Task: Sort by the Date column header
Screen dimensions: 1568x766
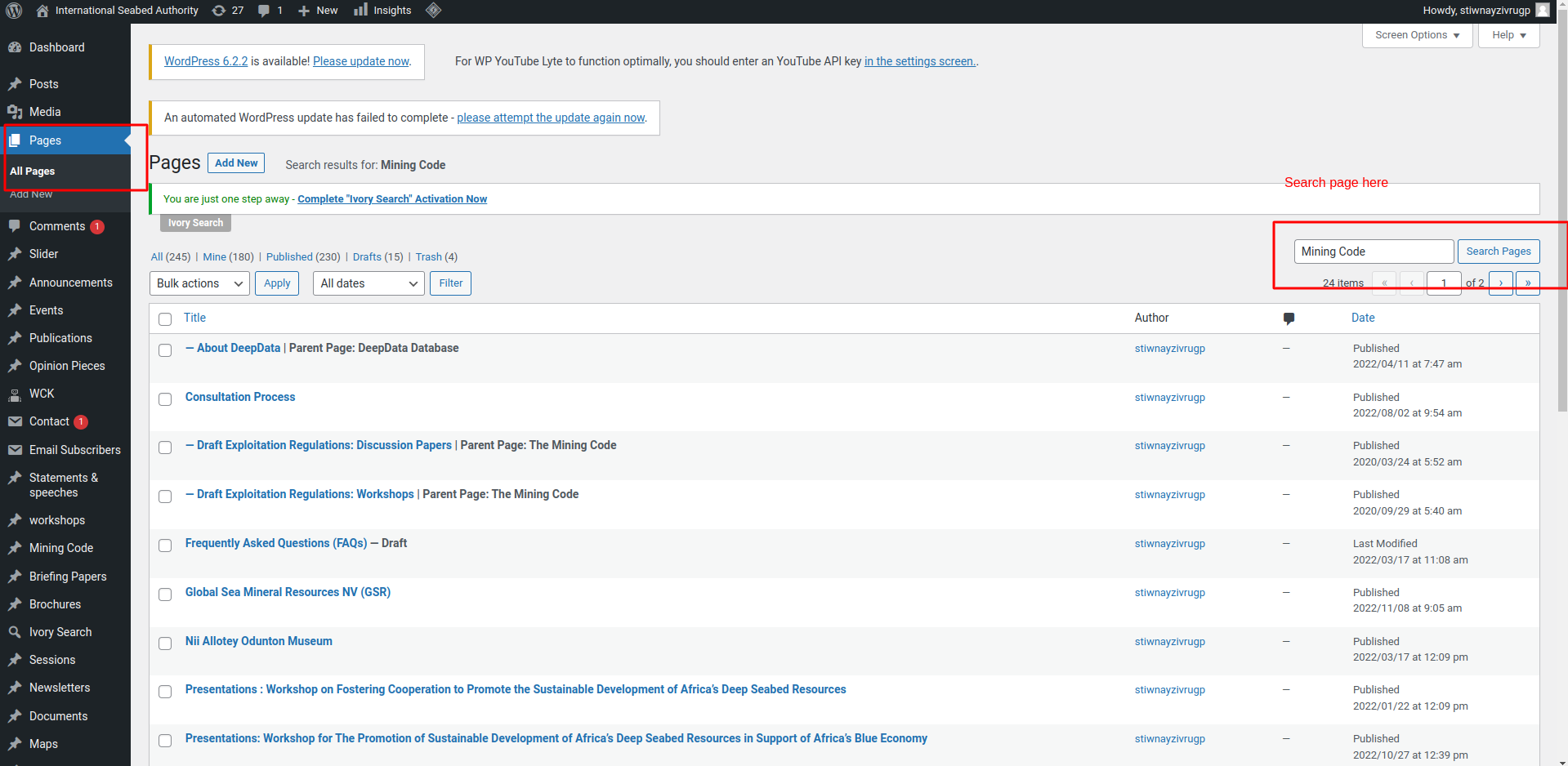Action: tap(1363, 318)
